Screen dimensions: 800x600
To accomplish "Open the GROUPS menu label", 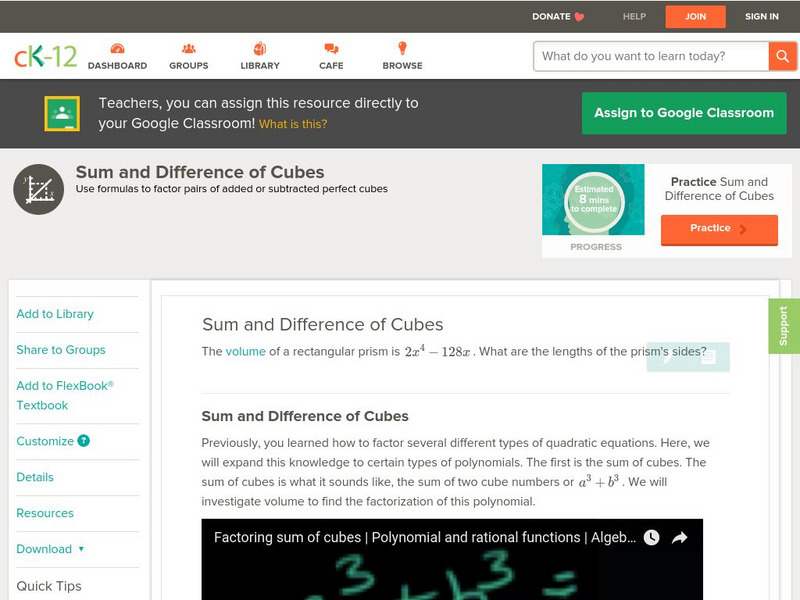I will [x=189, y=66].
